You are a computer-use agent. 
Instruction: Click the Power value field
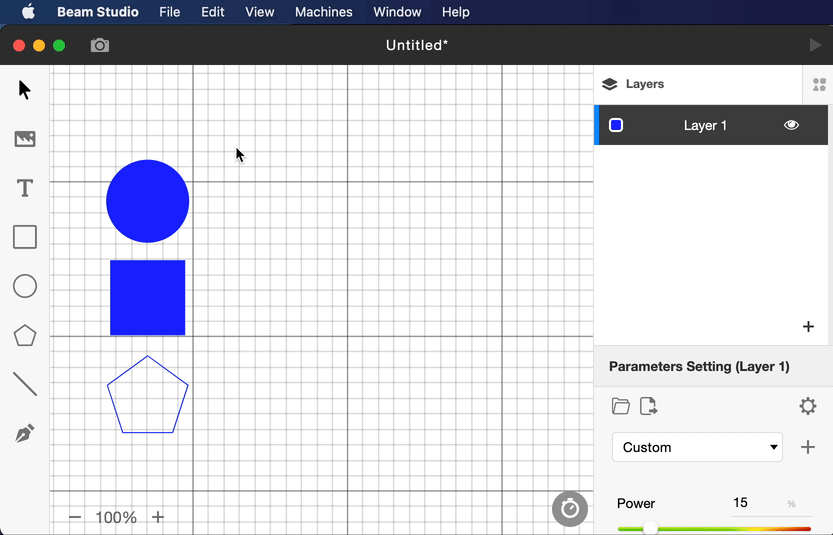point(772,503)
